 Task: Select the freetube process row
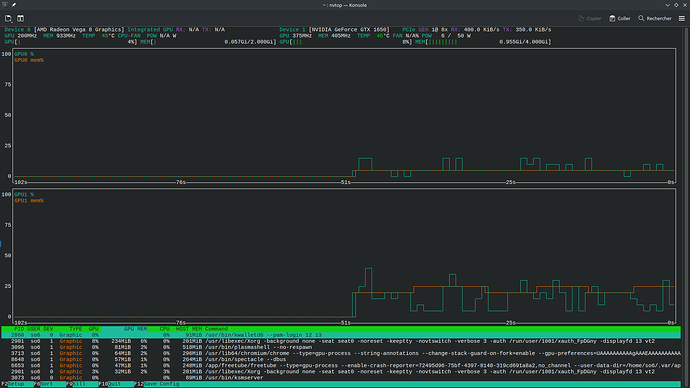click(341, 366)
